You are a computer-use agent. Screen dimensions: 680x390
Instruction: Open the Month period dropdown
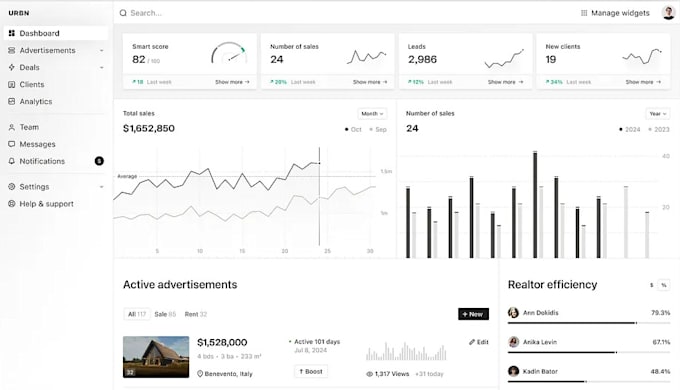(x=372, y=114)
